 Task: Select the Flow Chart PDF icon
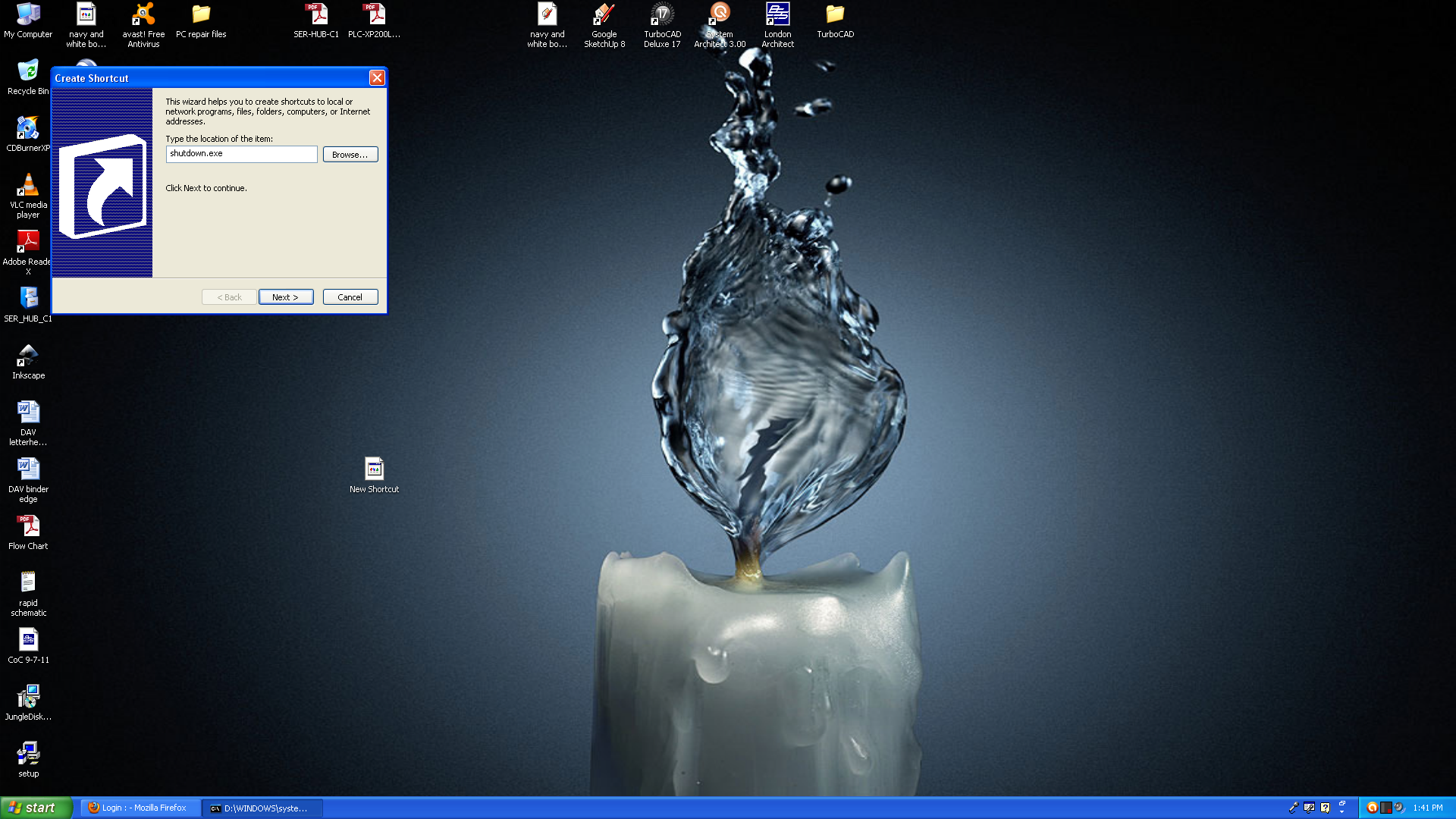tap(28, 532)
